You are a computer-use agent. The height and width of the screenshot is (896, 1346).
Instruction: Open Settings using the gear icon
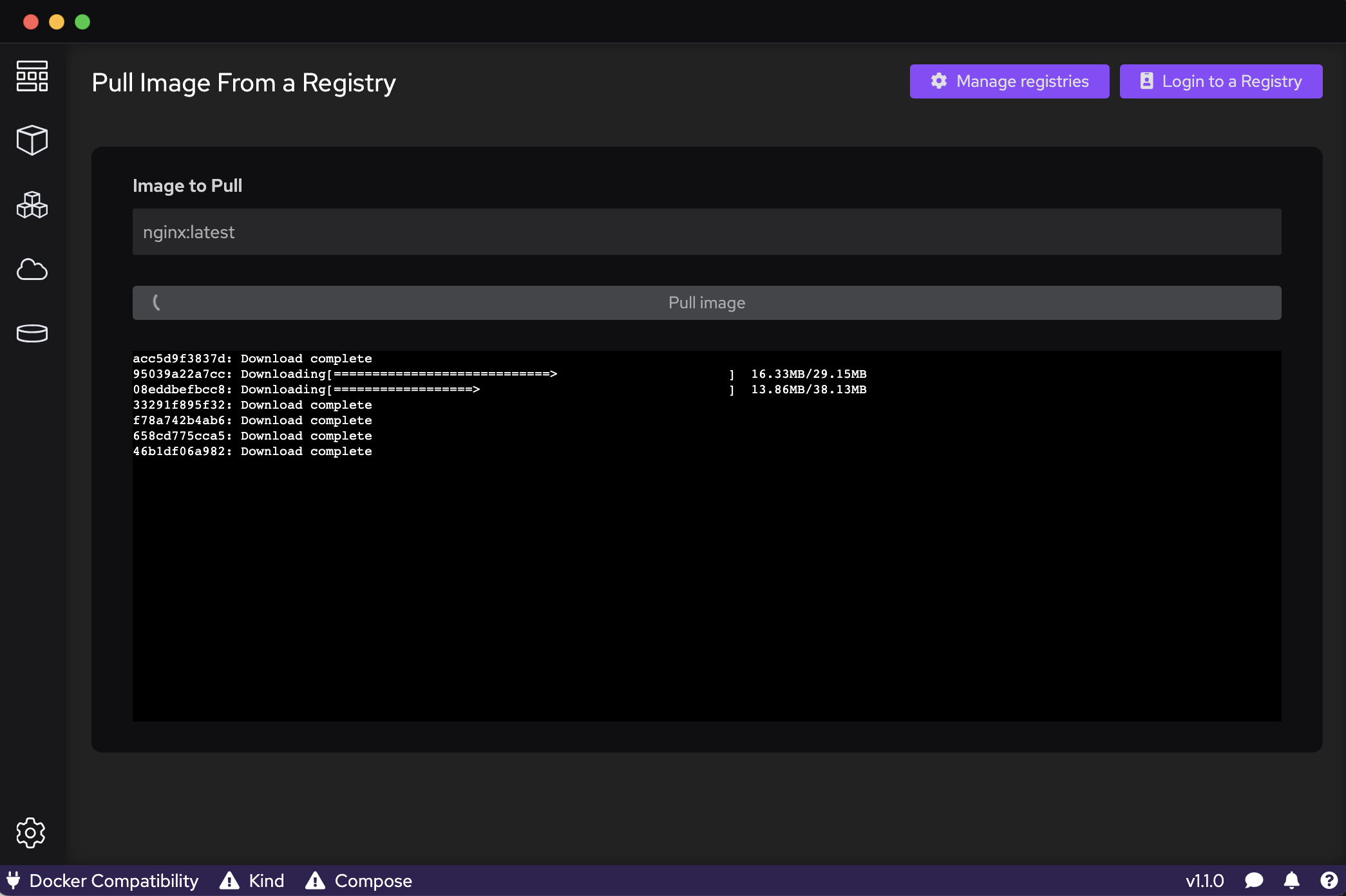coord(32,832)
